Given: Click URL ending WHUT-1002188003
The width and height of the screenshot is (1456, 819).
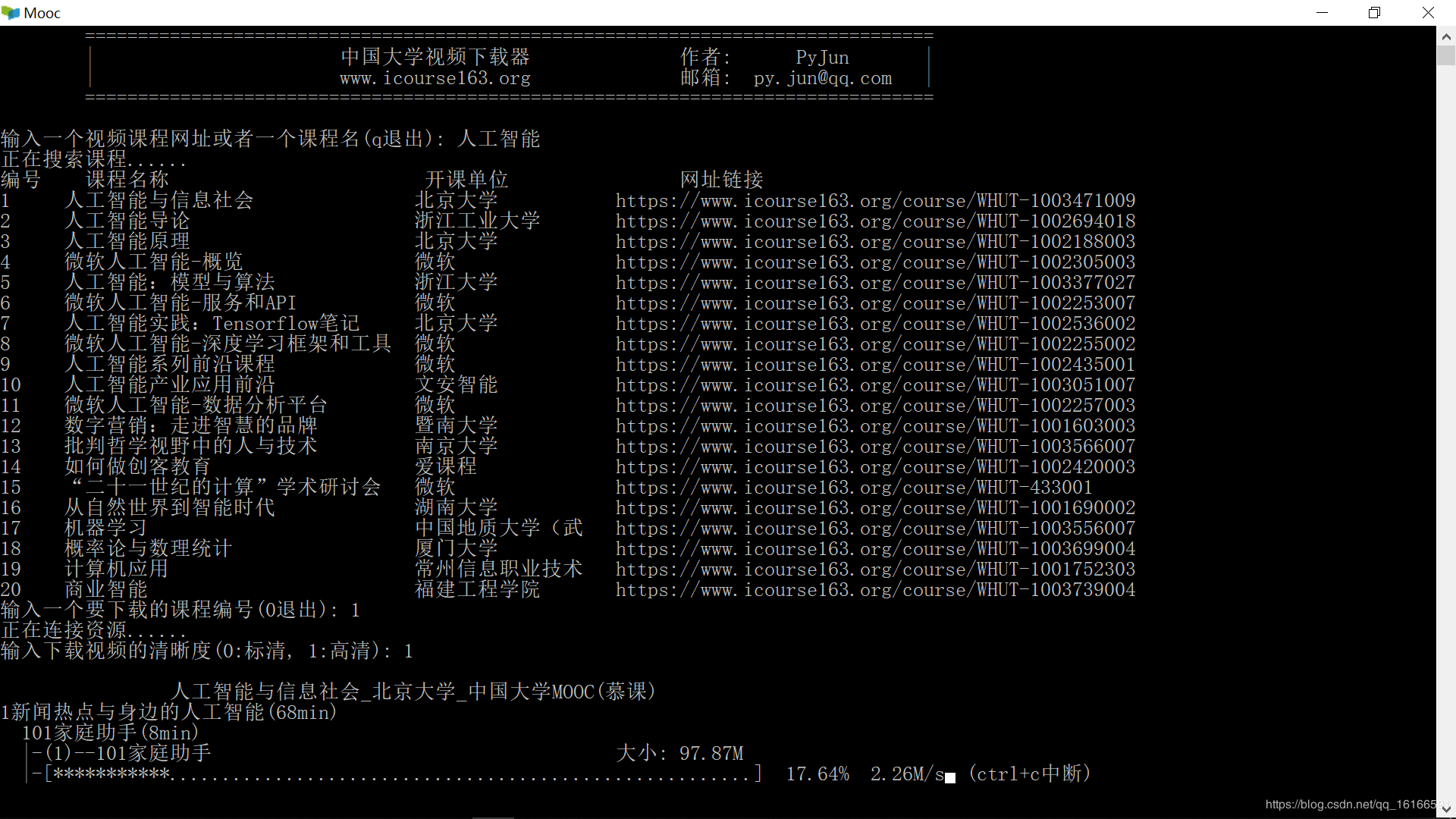Looking at the screenshot, I should pyautogui.click(x=875, y=242).
